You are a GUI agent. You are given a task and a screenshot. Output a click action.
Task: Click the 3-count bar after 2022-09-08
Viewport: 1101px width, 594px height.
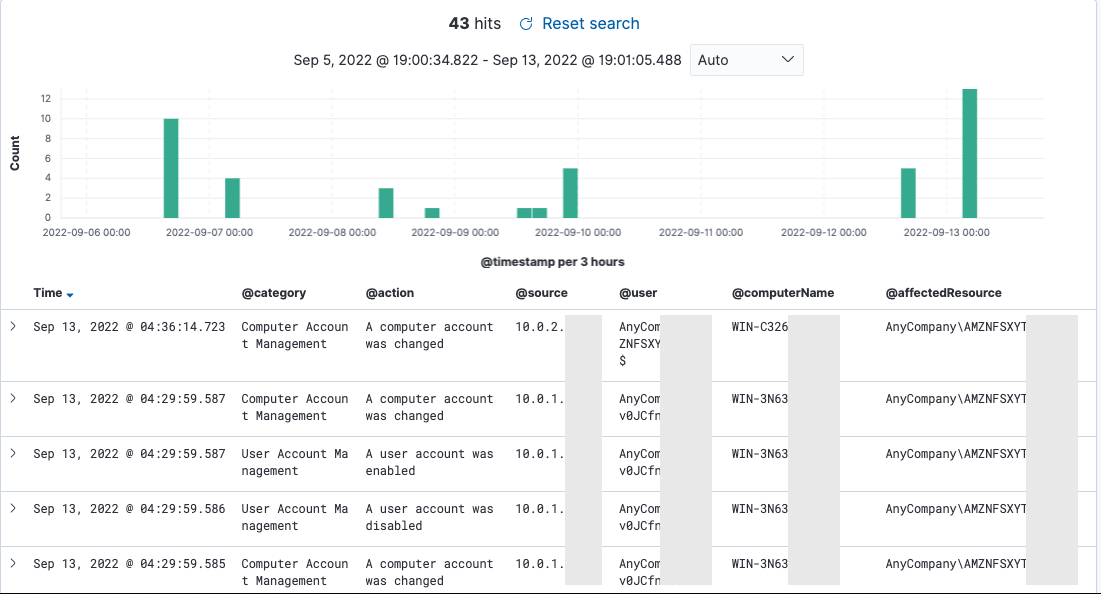tap(386, 203)
